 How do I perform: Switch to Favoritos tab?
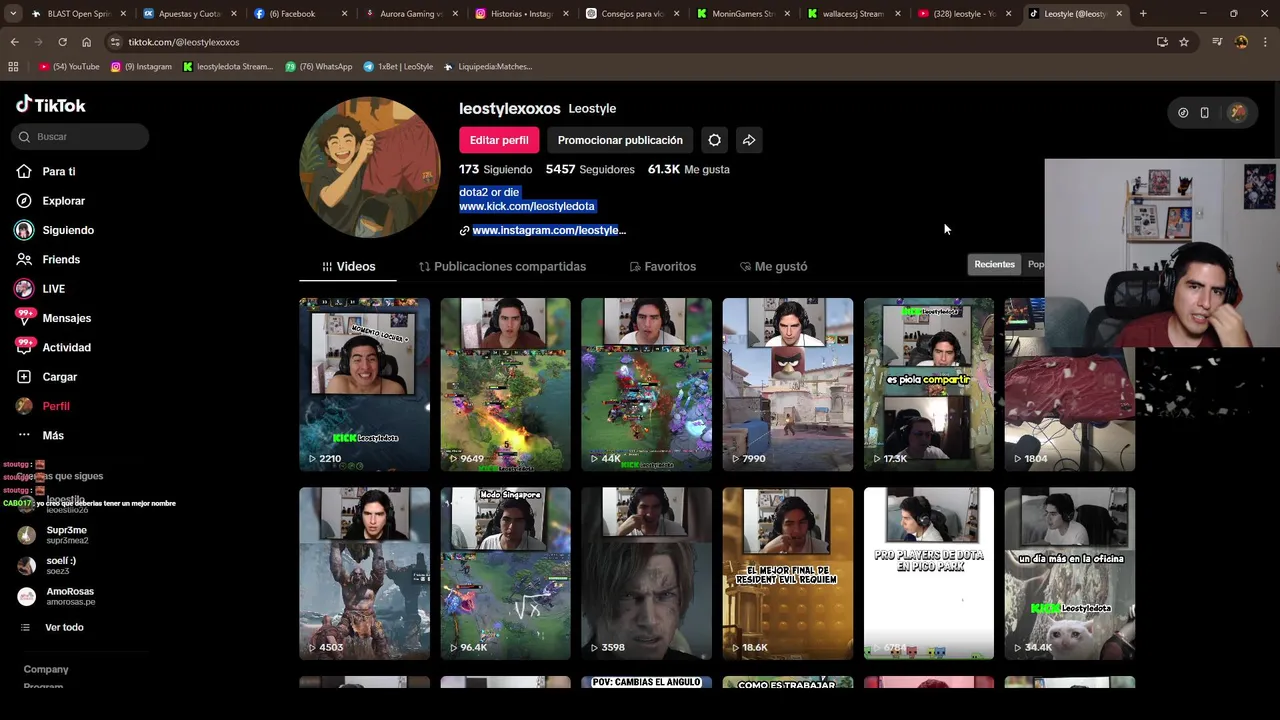click(662, 266)
